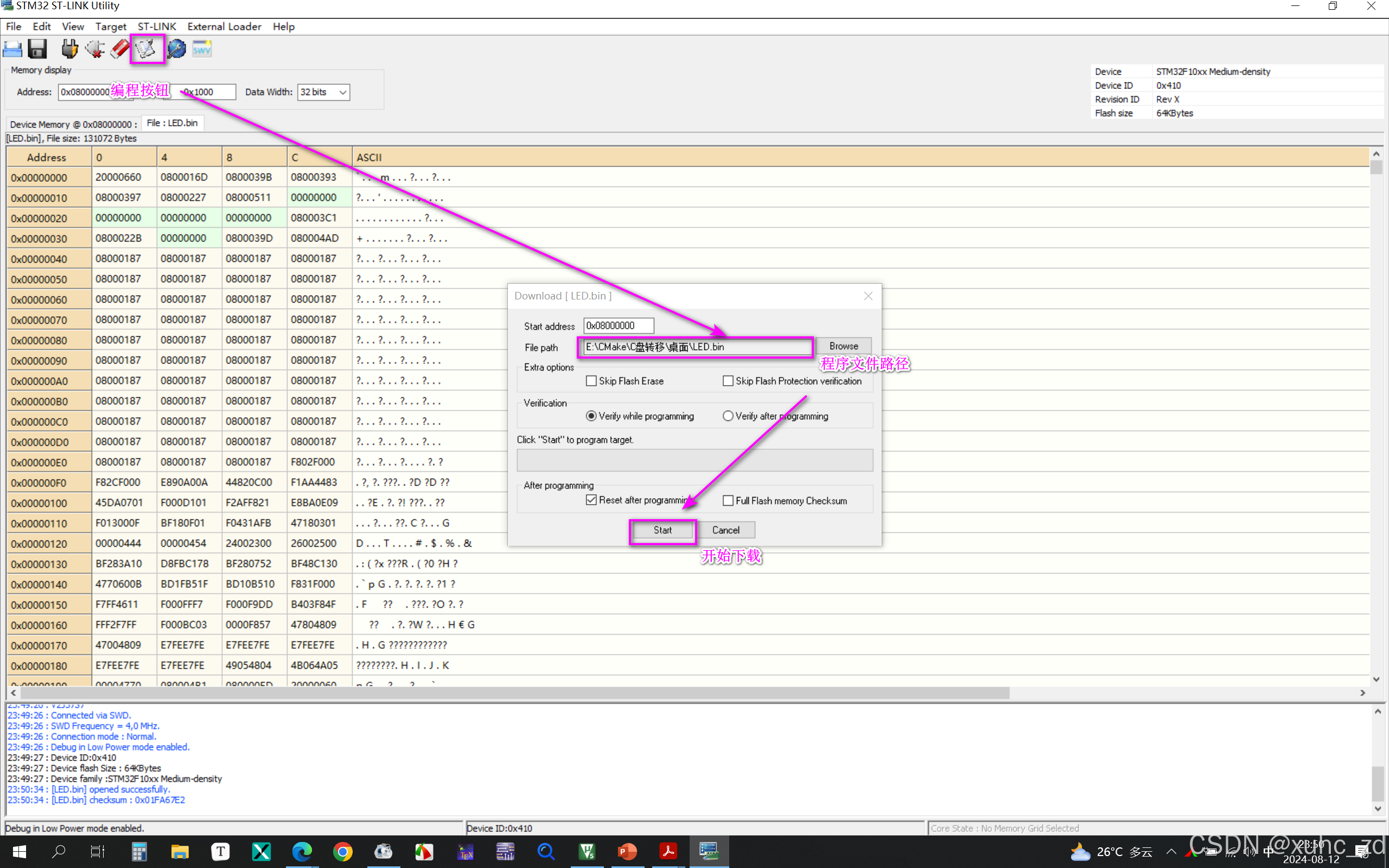
Task: Click log panel vertical scrollbar thumb
Action: (x=1378, y=783)
